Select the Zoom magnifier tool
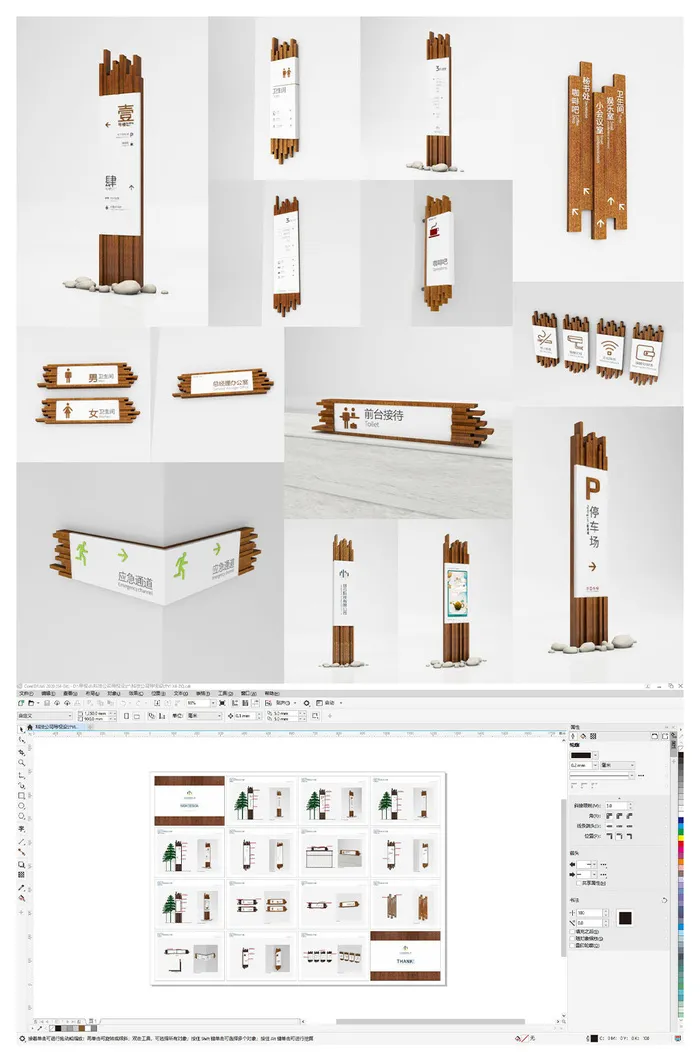The image size is (700, 1054). click(22, 761)
